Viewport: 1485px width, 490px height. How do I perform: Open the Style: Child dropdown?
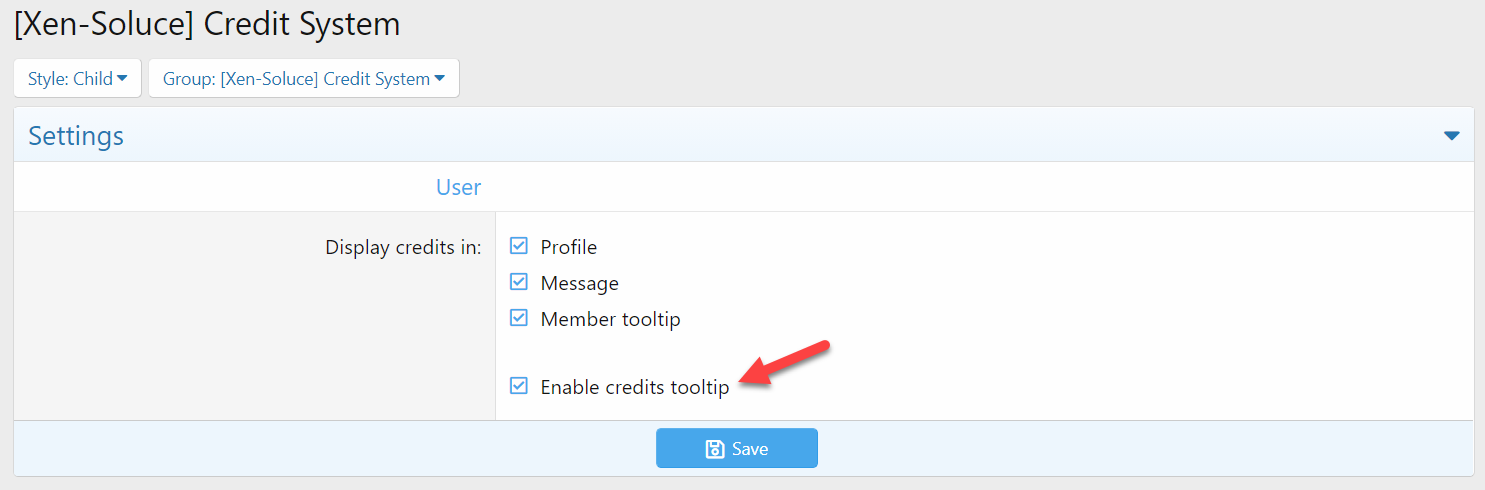point(77,79)
